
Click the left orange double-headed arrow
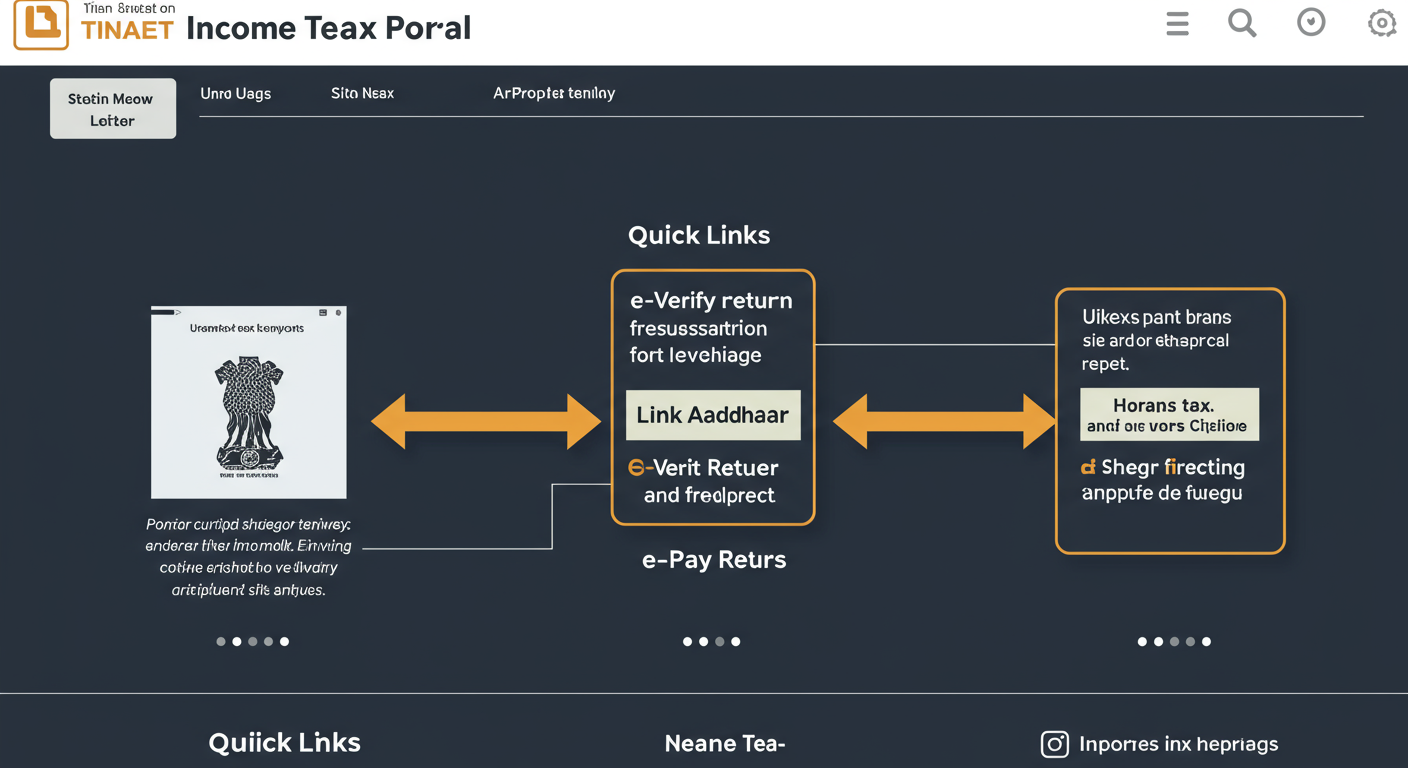pyautogui.click(x=484, y=421)
